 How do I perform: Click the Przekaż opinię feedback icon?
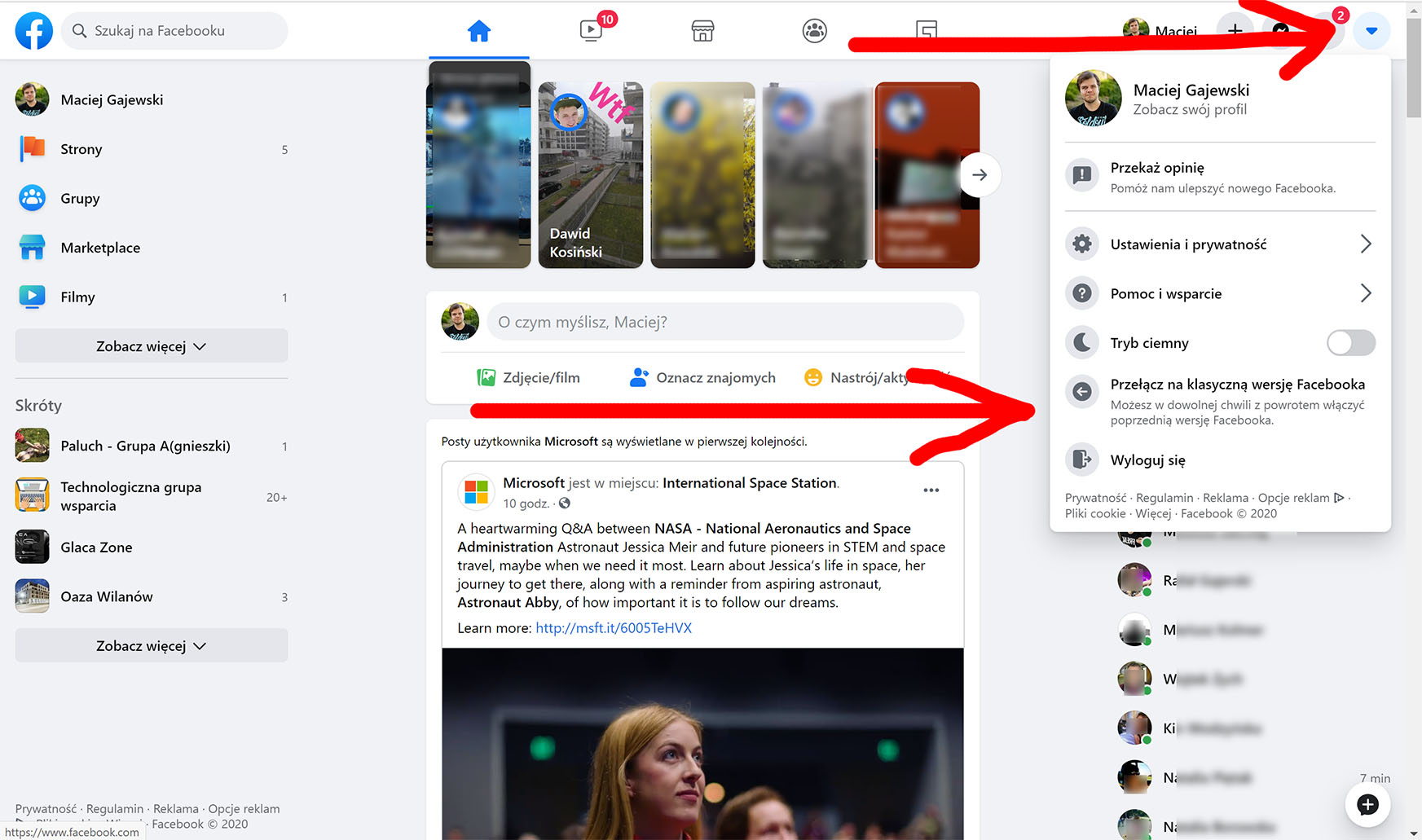coord(1082,174)
